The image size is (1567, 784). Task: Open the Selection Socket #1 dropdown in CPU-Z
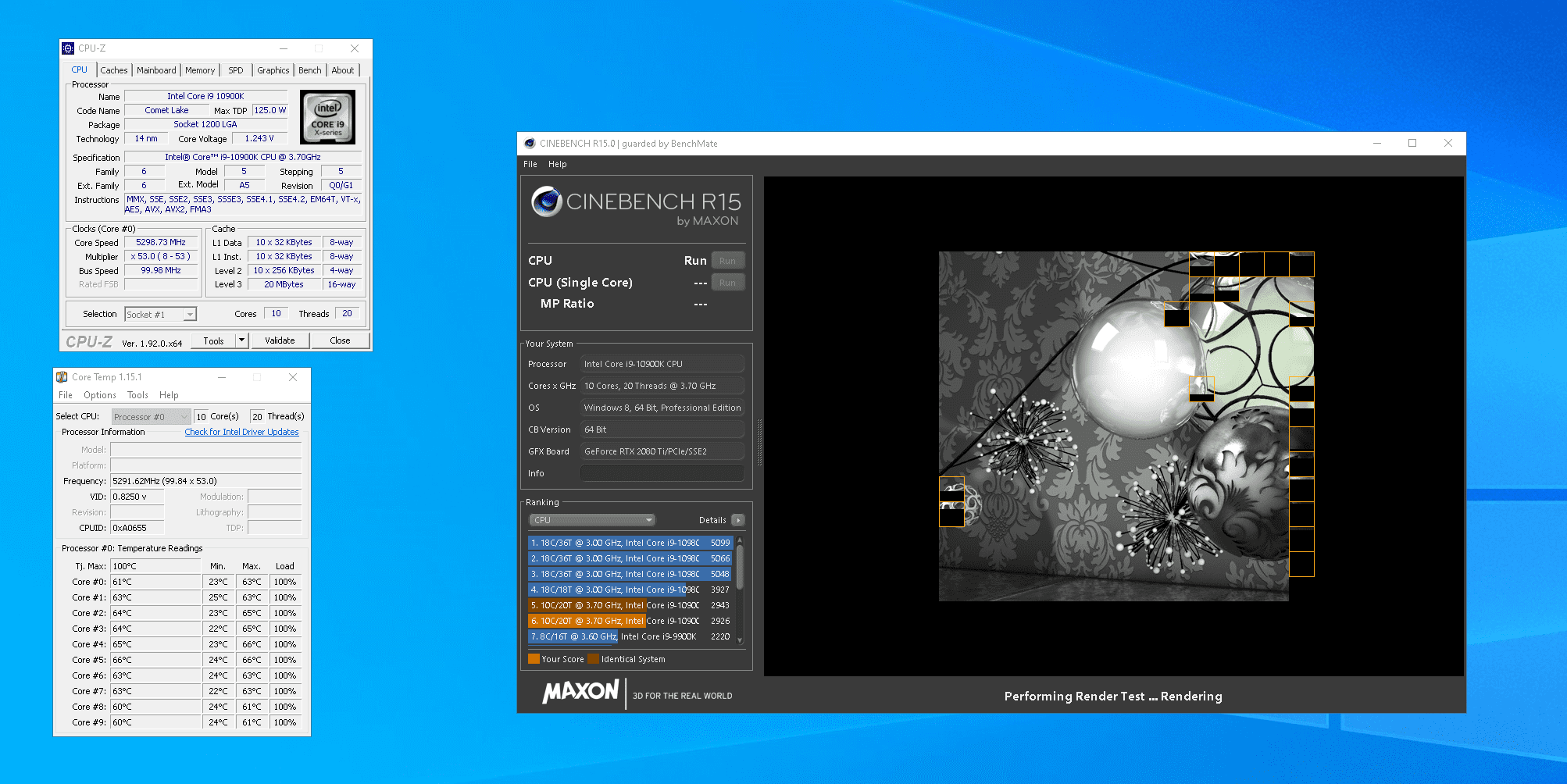tap(161, 315)
